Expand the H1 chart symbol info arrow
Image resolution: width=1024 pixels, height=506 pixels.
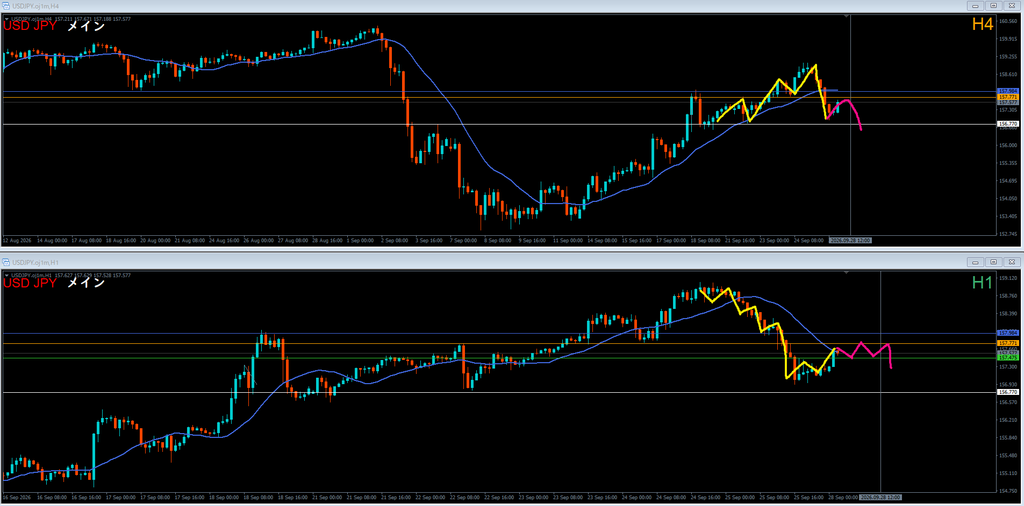tap(6, 276)
